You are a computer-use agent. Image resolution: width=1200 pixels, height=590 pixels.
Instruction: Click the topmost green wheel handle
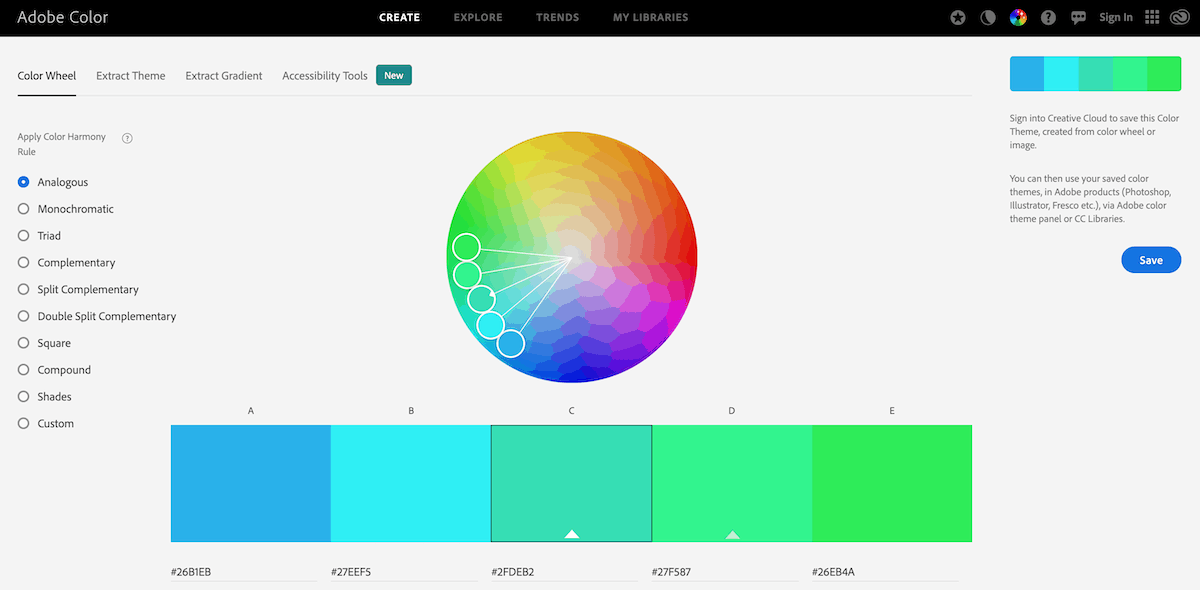[x=466, y=247]
